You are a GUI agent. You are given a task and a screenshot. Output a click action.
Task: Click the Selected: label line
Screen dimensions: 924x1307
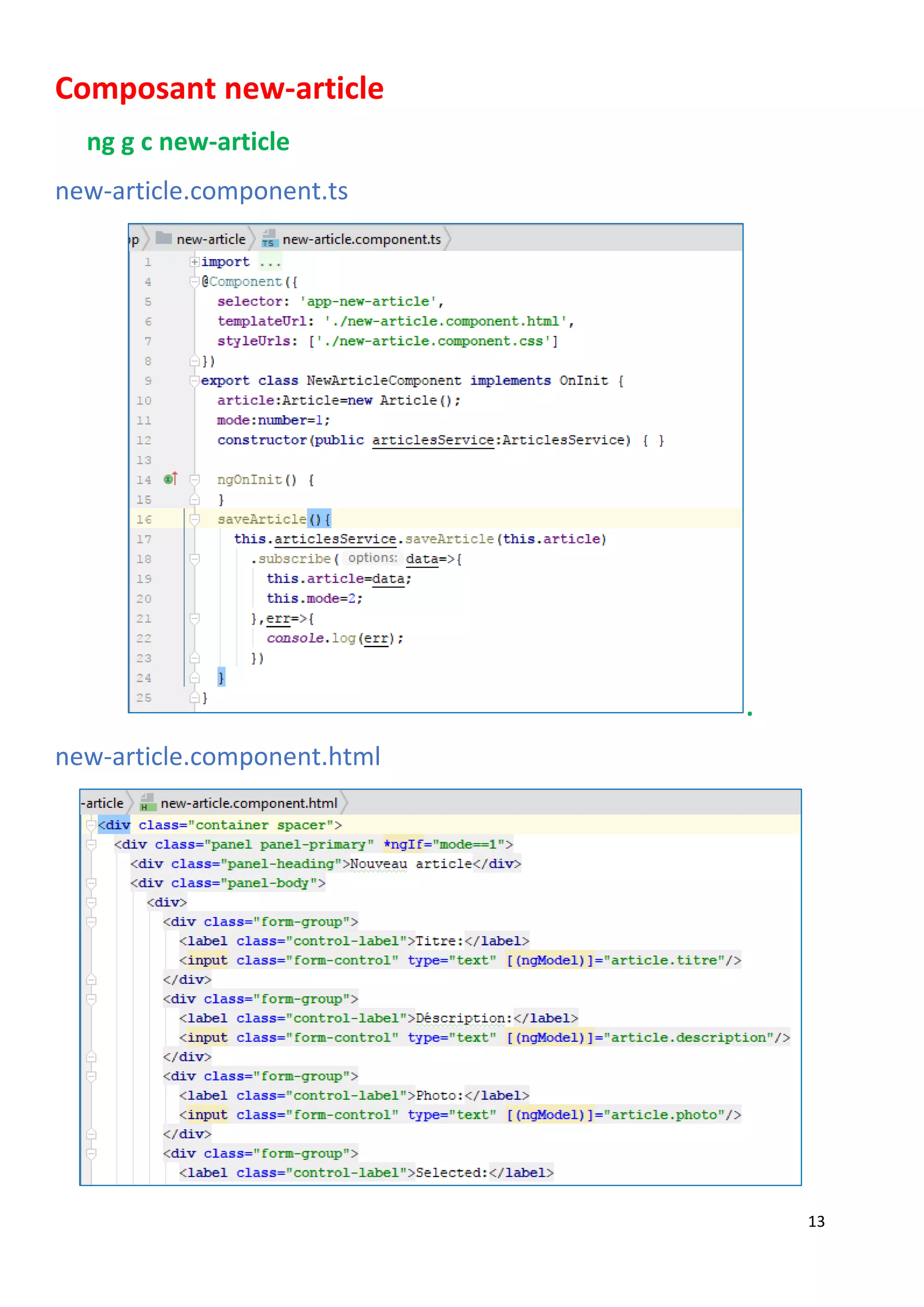click(x=366, y=1173)
